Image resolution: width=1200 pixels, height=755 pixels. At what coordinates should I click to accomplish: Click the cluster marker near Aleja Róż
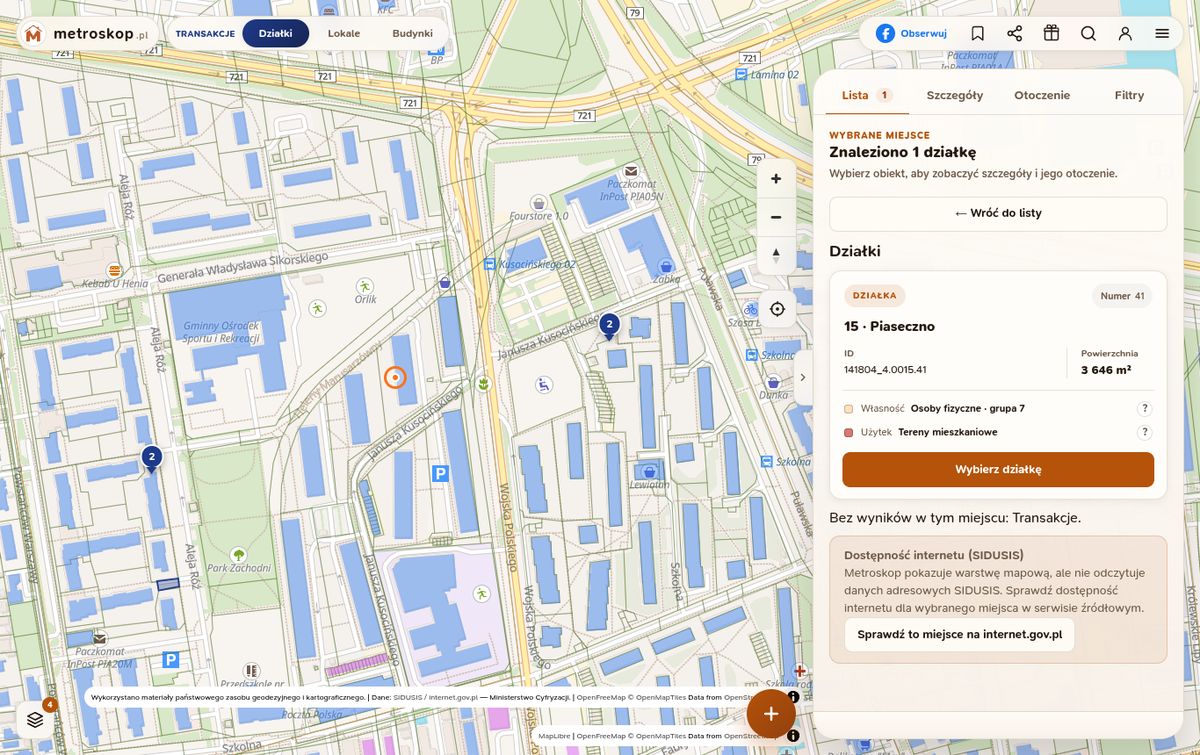pyautogui.click(x=151, y=458)
